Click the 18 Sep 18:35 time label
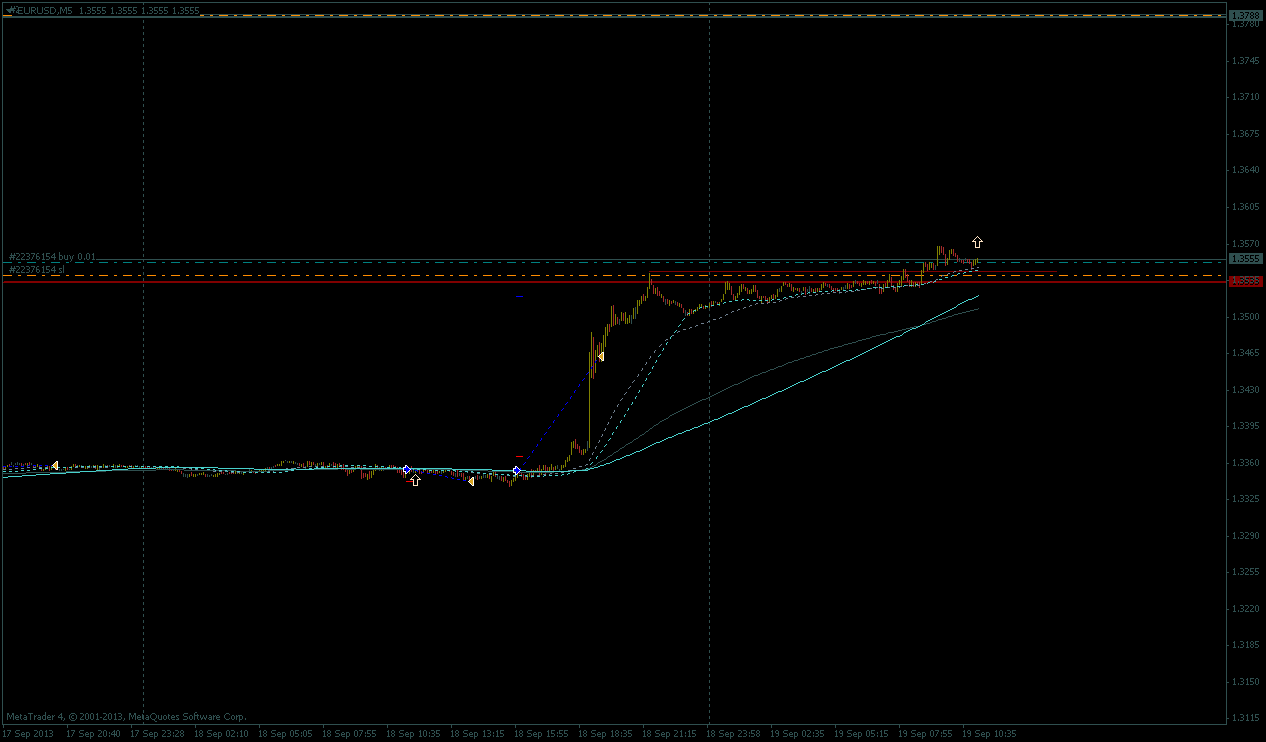Image resolution: width=1266 pixels, height=742 pixels. click(x=605, y=733)
